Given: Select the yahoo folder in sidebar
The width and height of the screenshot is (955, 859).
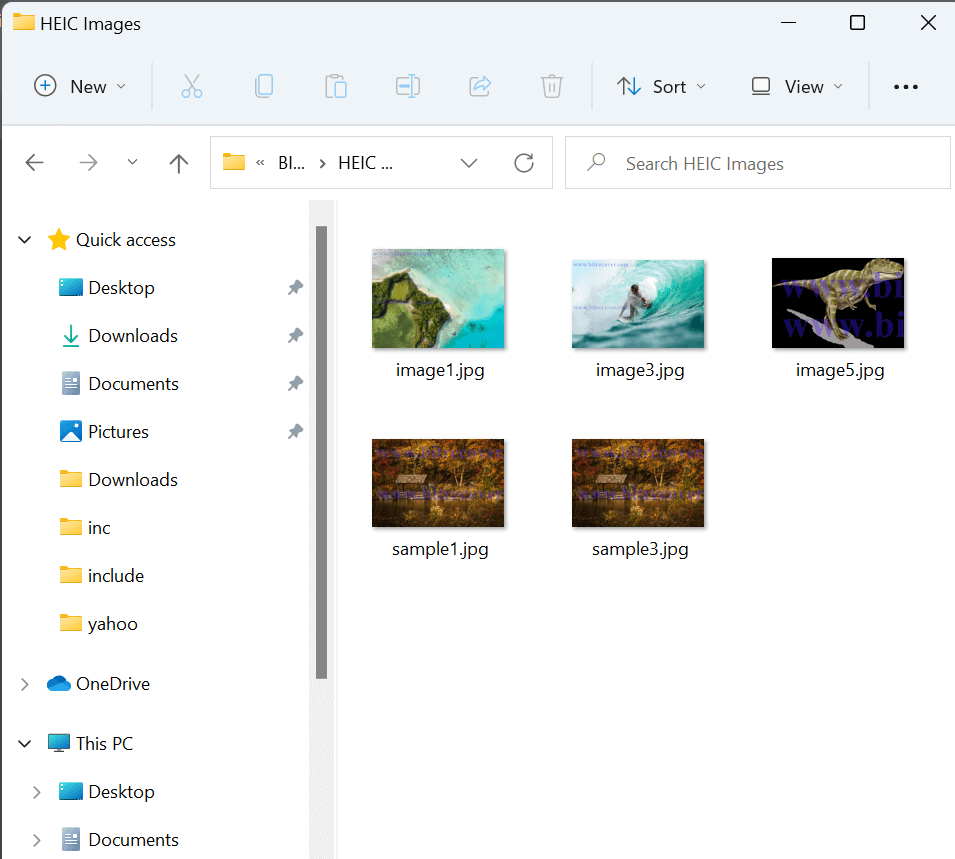Looking at the screenshot, I should (x=112, y=624).
